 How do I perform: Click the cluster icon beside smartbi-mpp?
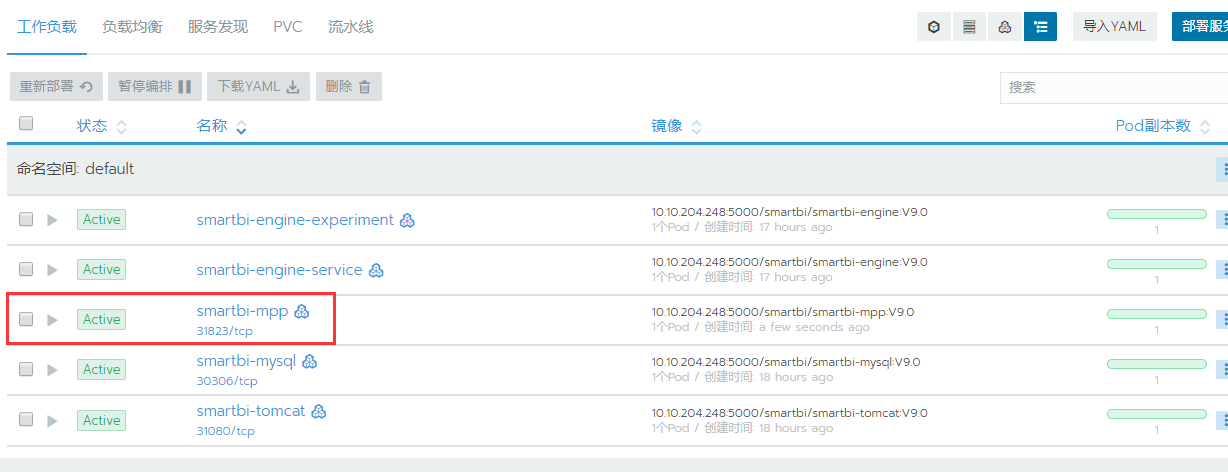tap(302, 311)
